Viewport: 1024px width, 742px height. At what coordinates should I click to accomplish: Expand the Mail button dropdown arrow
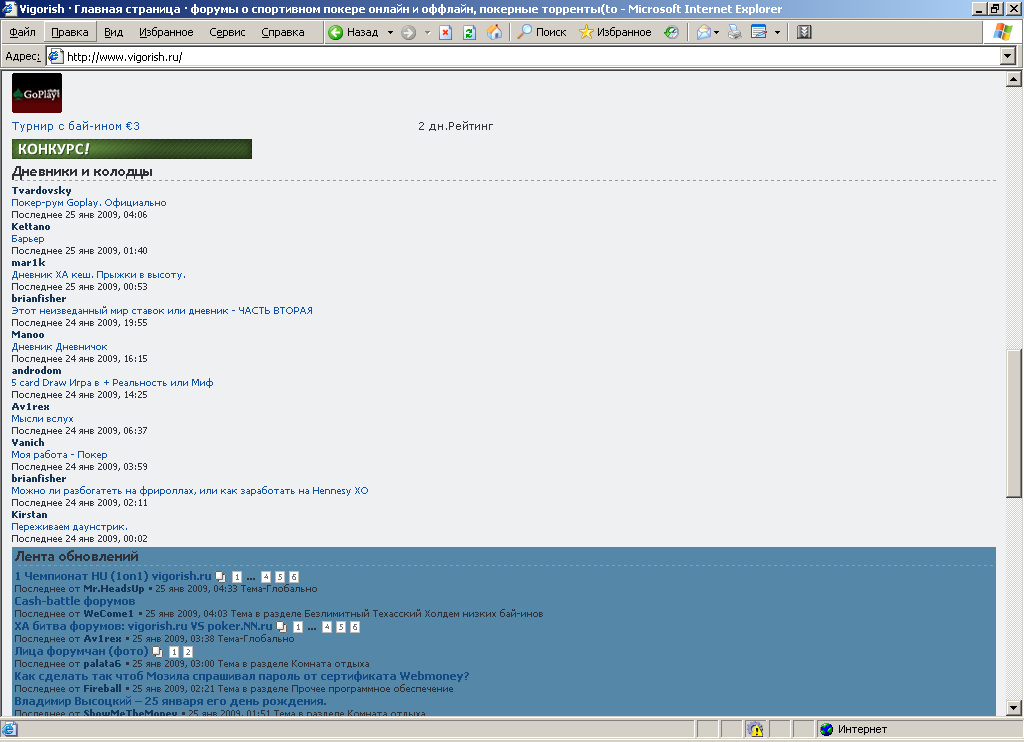[717, 32]
